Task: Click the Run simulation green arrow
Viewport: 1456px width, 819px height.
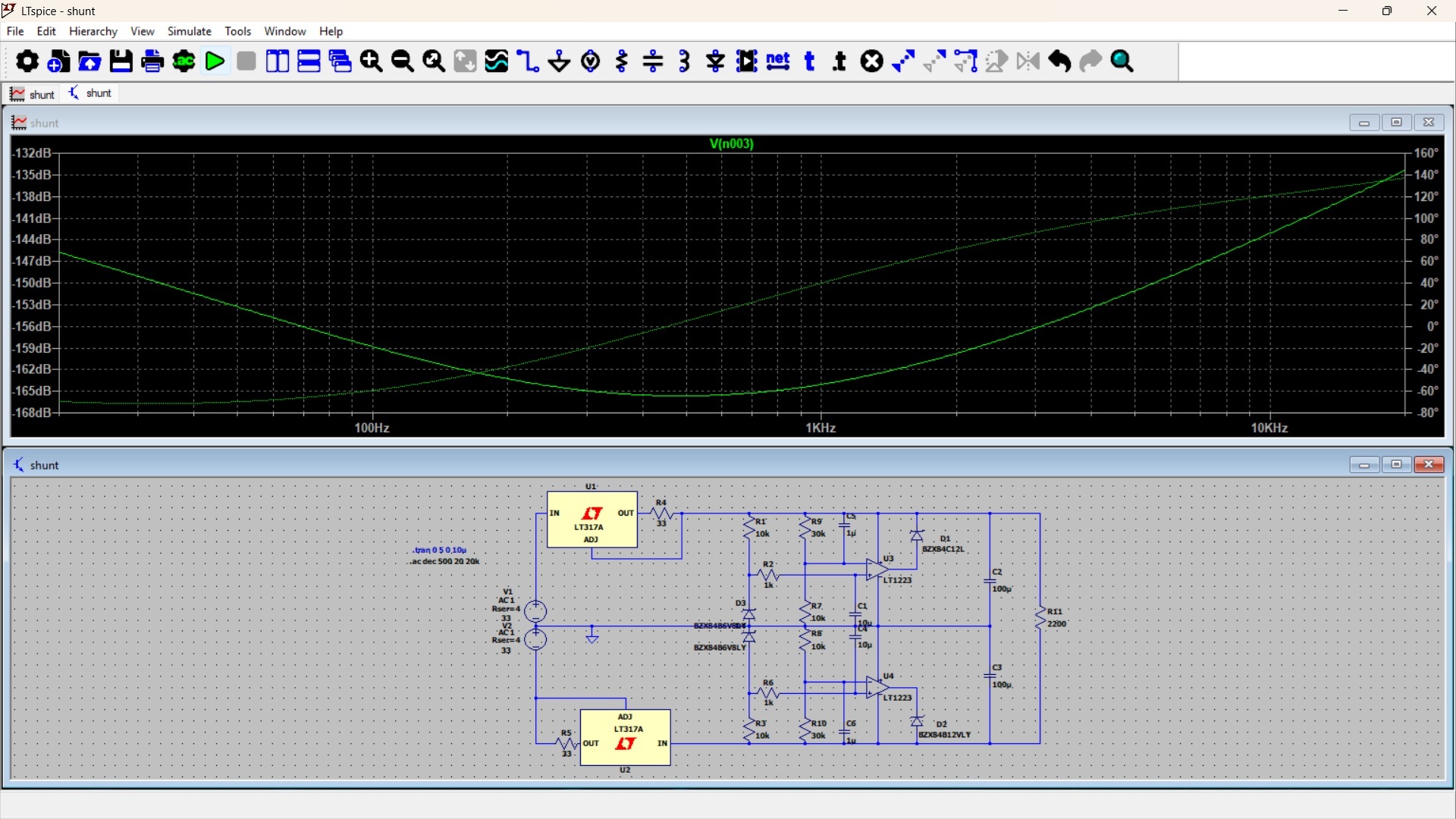Action: click(x=215, y=61)
